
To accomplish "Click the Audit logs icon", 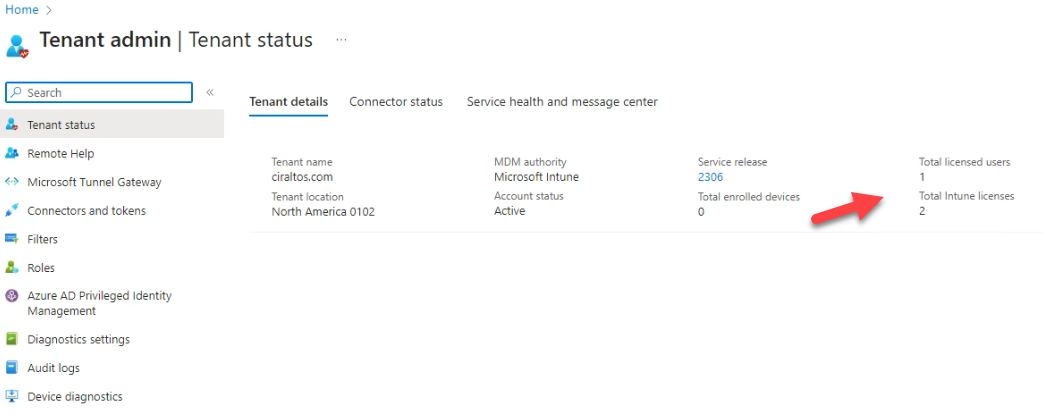I will [x=11, y=367].
